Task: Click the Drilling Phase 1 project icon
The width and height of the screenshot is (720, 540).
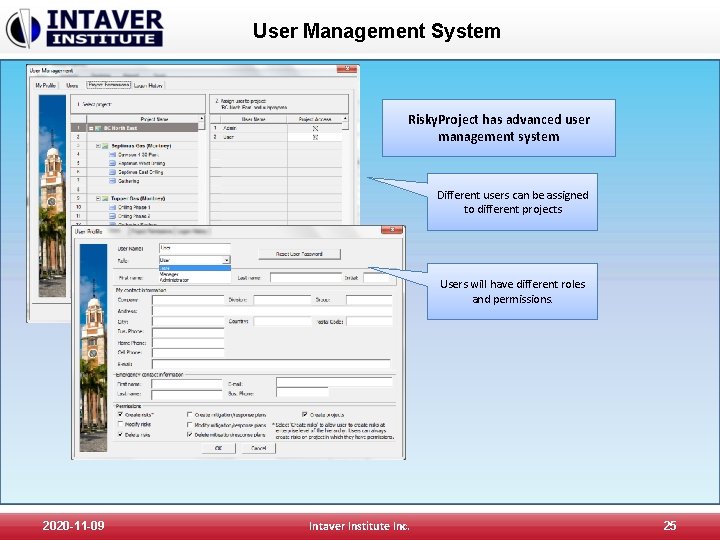Action: pyautogui.click(x=112, y=207)
